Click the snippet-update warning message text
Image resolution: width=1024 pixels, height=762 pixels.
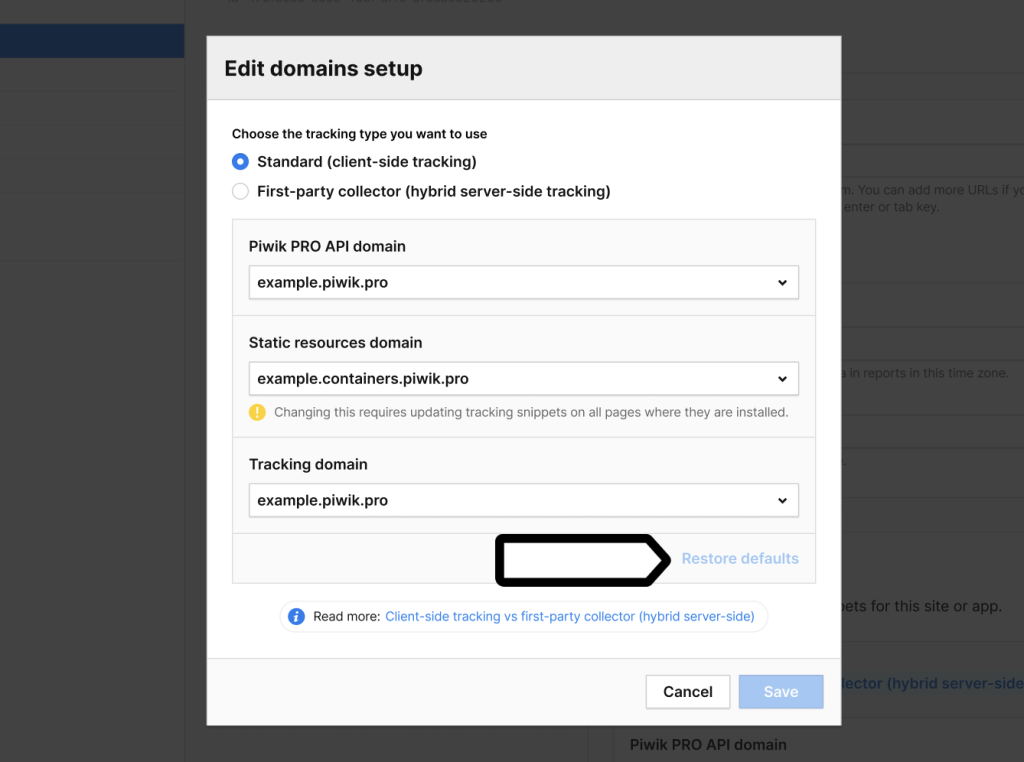[531, 412]
